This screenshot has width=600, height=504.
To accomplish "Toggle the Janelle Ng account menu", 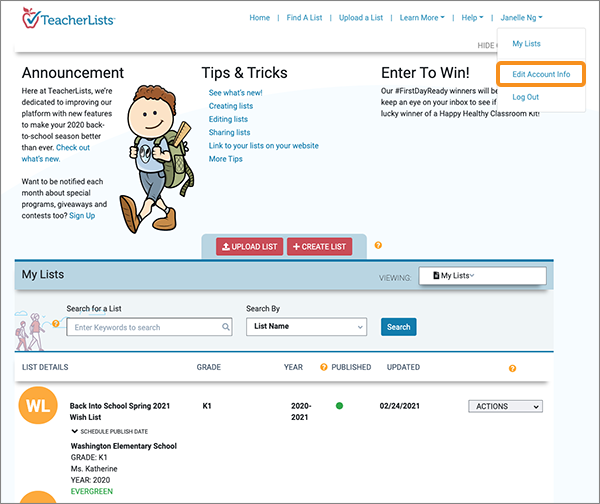I will pos(522,18).
